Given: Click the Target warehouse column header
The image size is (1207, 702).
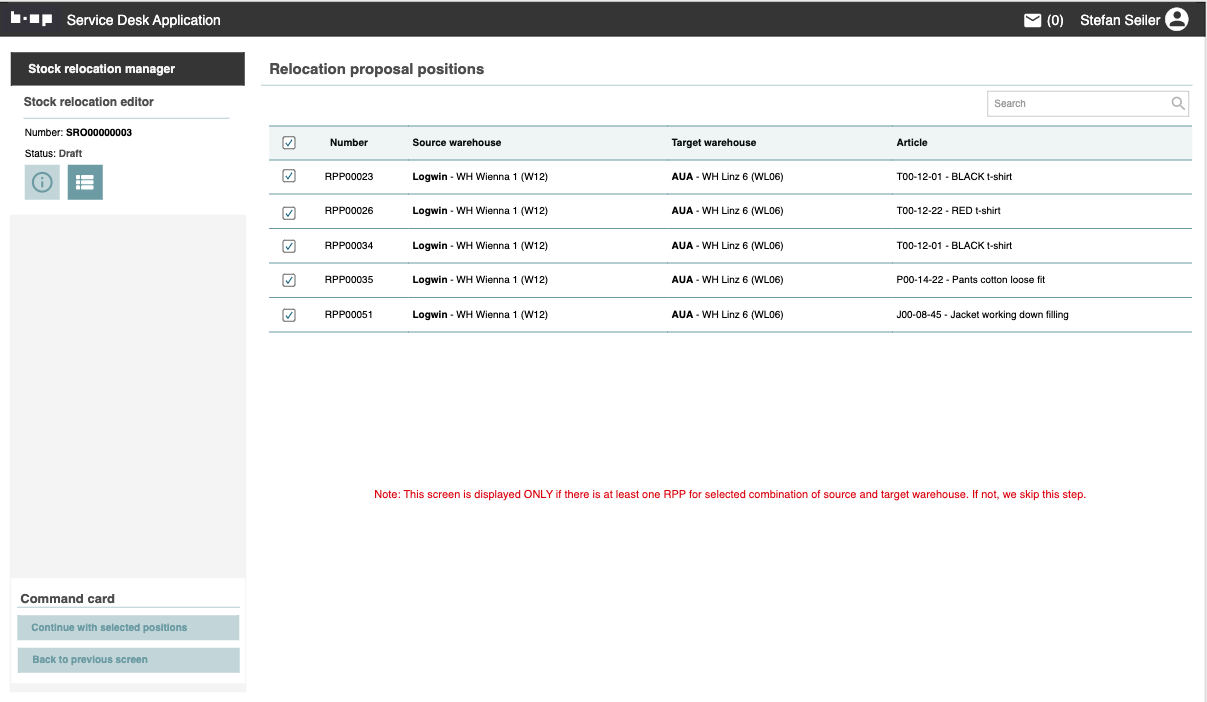Looking at the screenshot, I should tap(713, 143).
